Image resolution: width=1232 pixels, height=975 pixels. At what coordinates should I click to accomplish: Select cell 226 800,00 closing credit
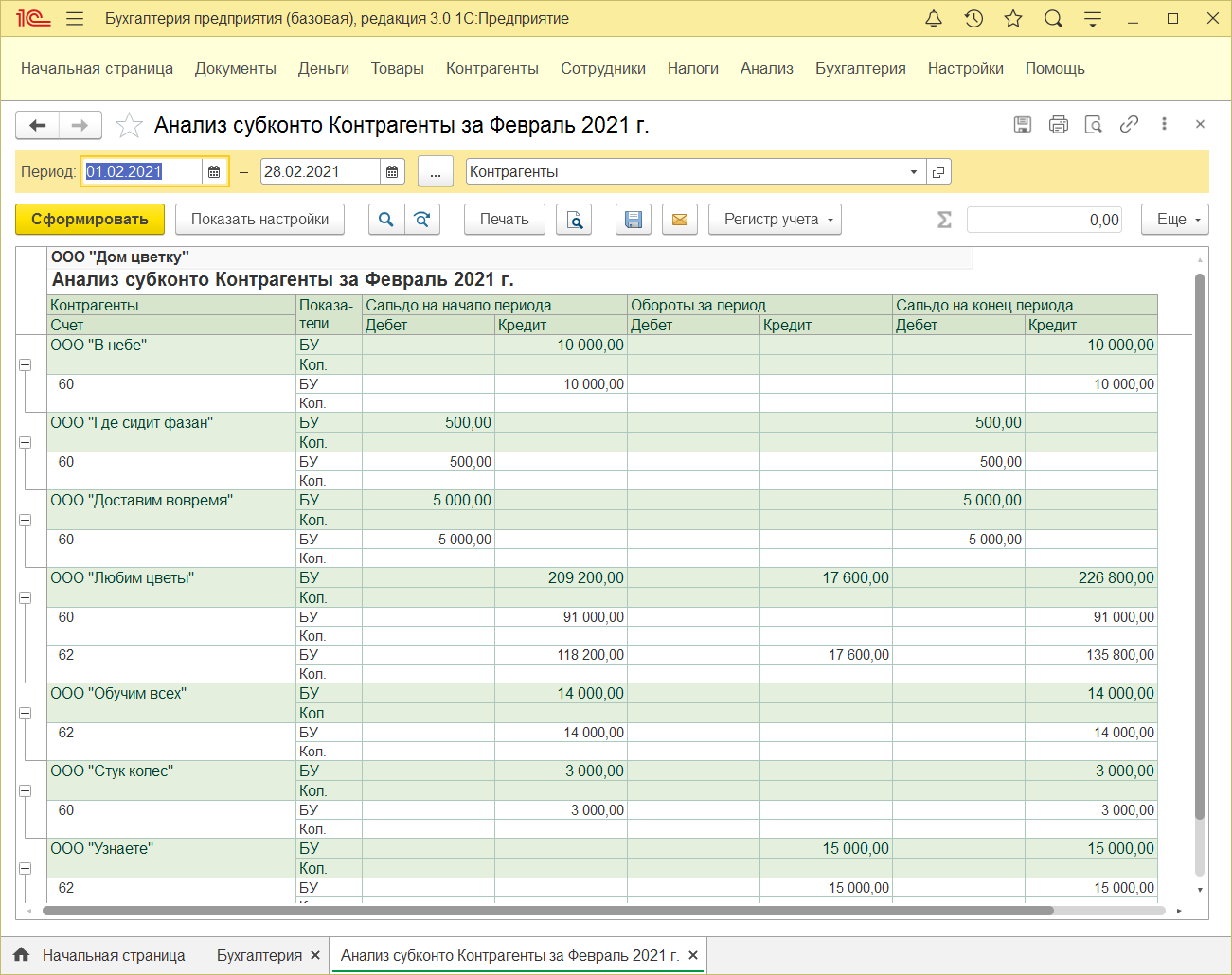tap(1091, 577)
